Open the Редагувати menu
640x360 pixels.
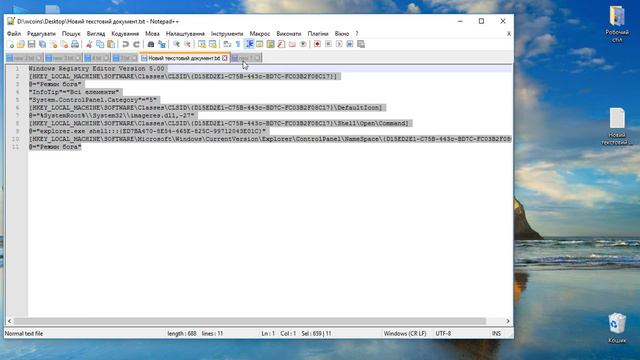[41, 33]
